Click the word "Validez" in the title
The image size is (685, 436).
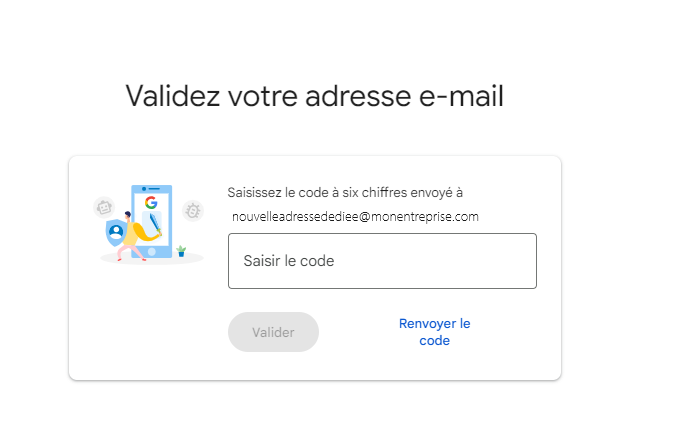[x=173, y=96]
